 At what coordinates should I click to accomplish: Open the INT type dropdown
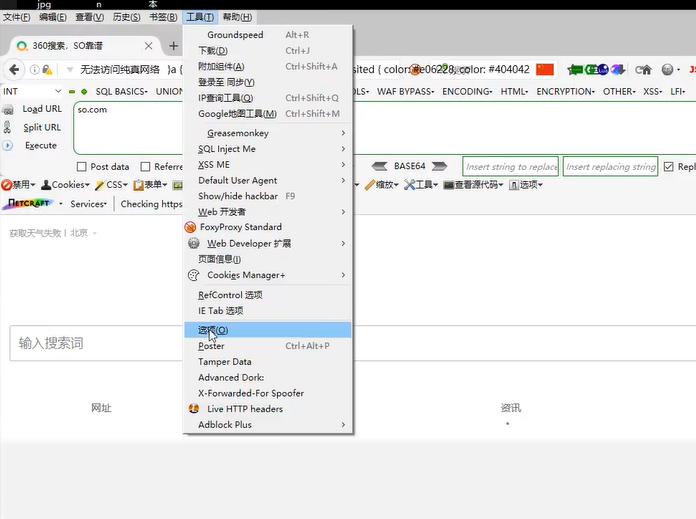32,91
